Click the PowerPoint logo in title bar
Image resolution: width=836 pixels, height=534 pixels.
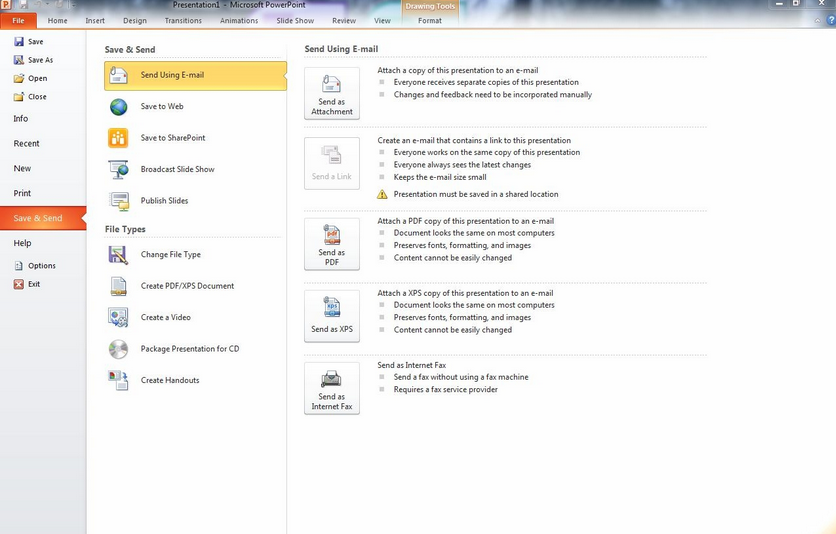click(x=6, y=4)
